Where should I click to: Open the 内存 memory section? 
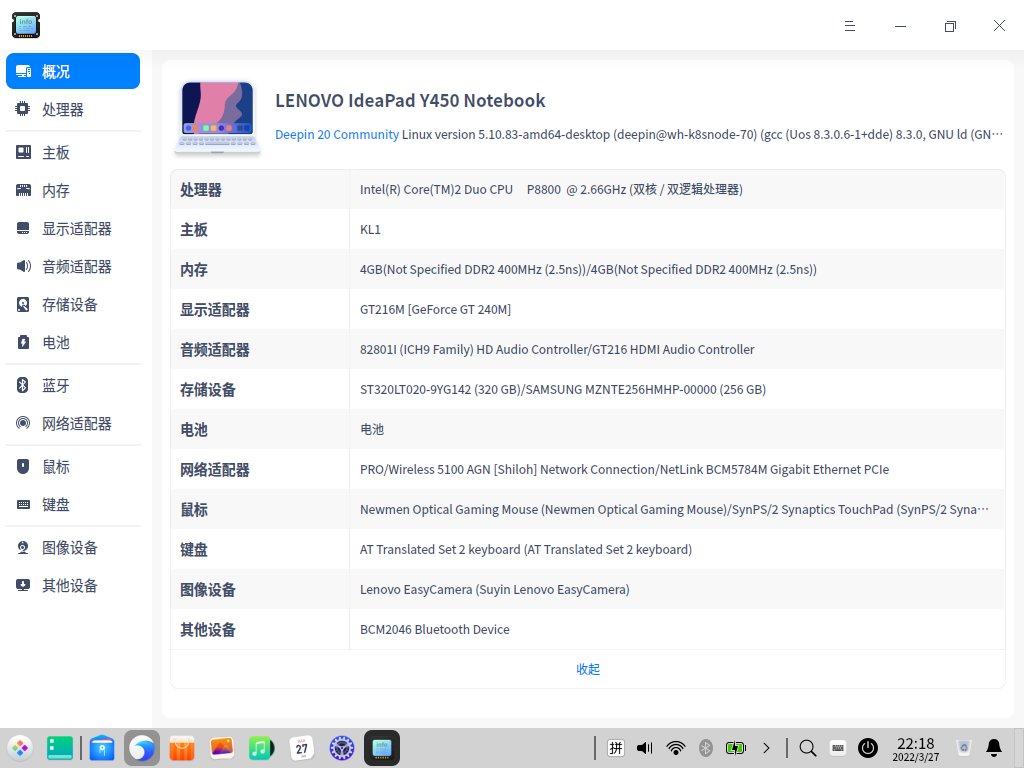pyautogui.click(x=72, y=190)
